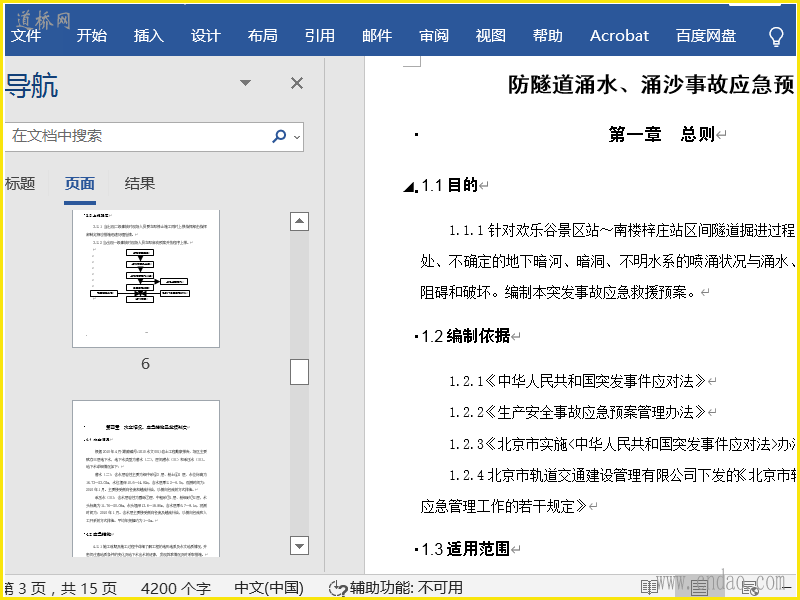The image size is (800, 600).
Task: Click the line starting 1.2.3《北京市实施
Action: tap(622, 444)
